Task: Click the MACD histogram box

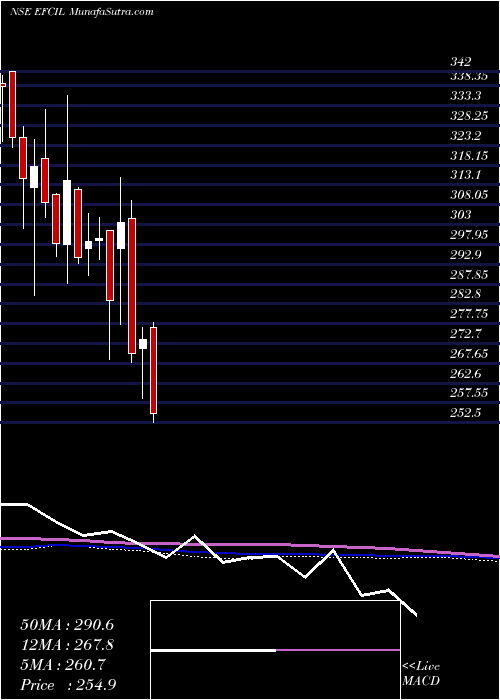Action: point(275,650)
